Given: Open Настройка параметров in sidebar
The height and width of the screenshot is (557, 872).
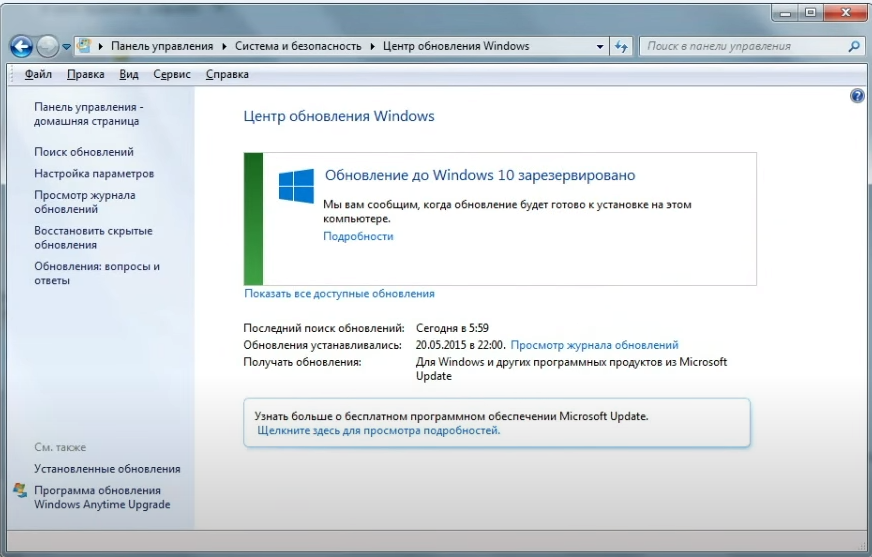Looking at the screenshot, I should (94, 173).
